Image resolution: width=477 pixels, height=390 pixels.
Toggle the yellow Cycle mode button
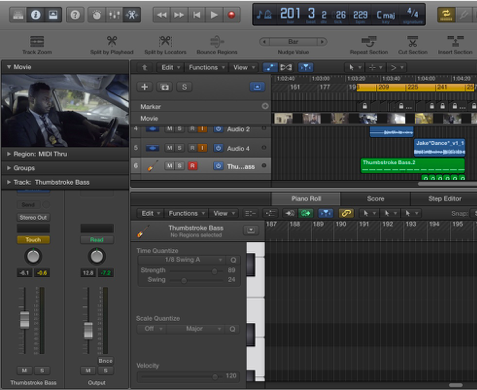pos(446,15)
